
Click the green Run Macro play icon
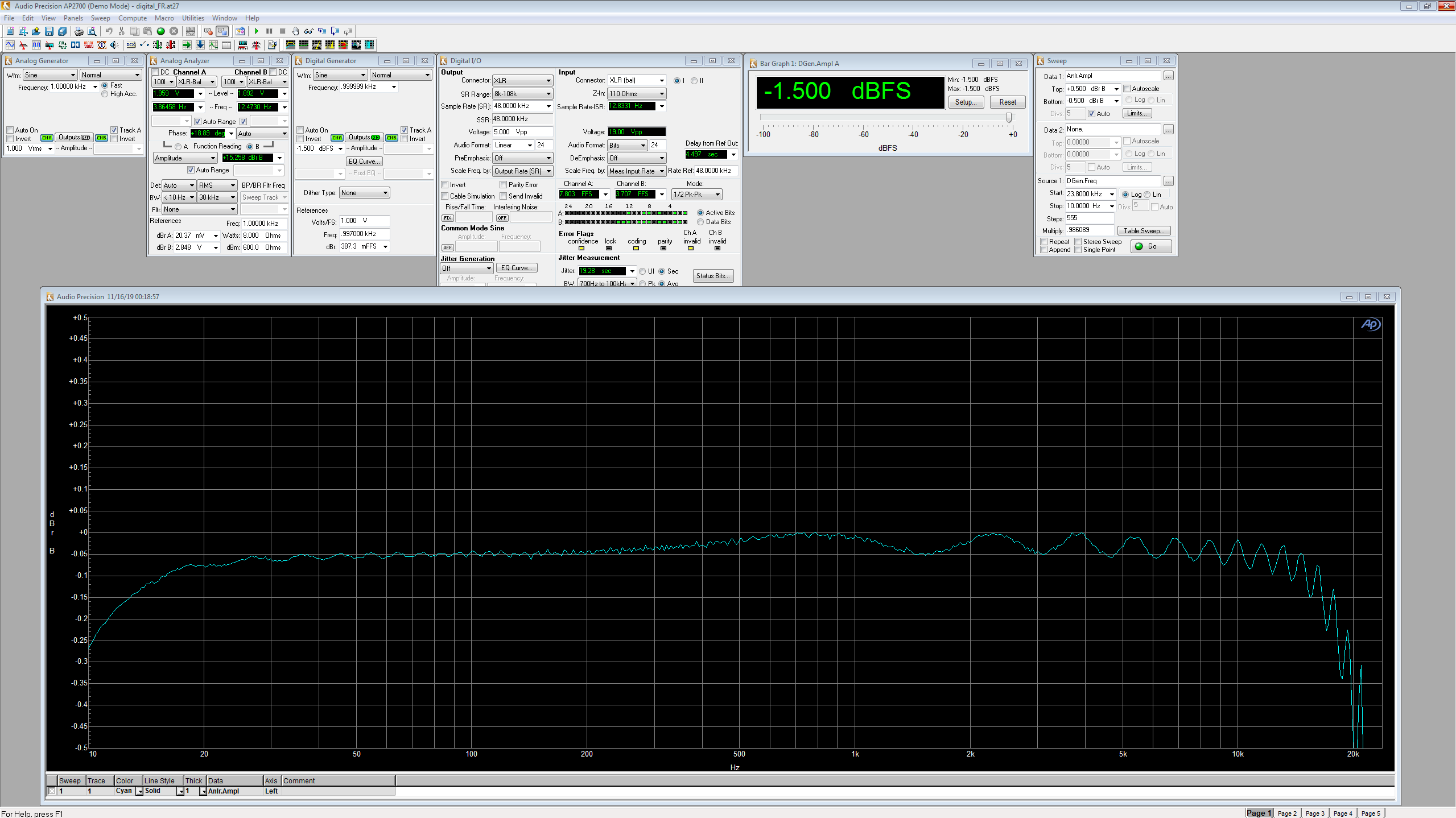tap(256, 31)
